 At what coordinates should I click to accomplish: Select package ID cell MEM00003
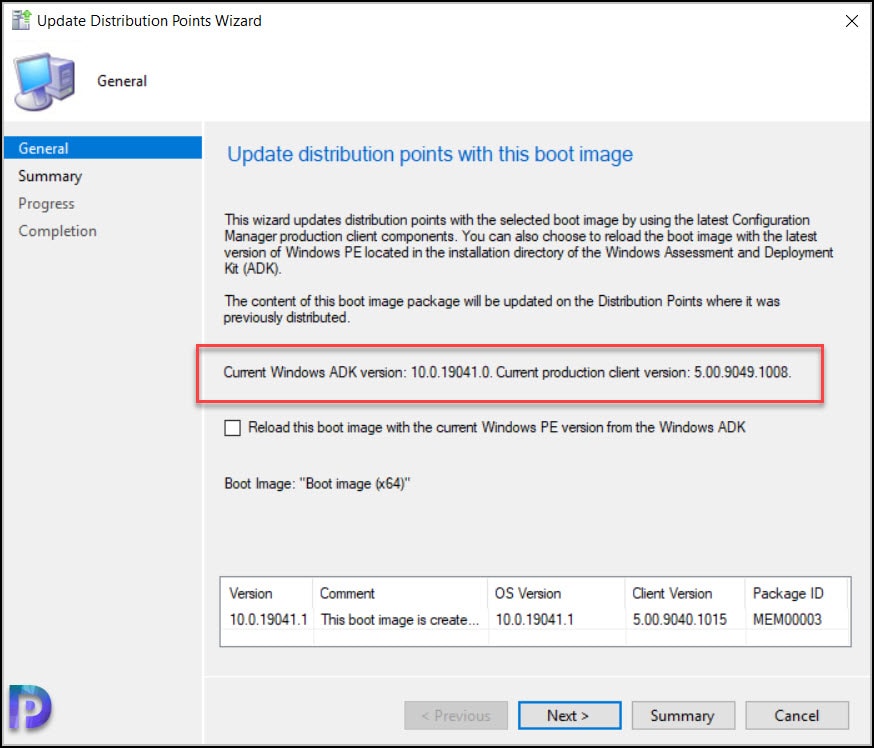click(x=787, y=619)
